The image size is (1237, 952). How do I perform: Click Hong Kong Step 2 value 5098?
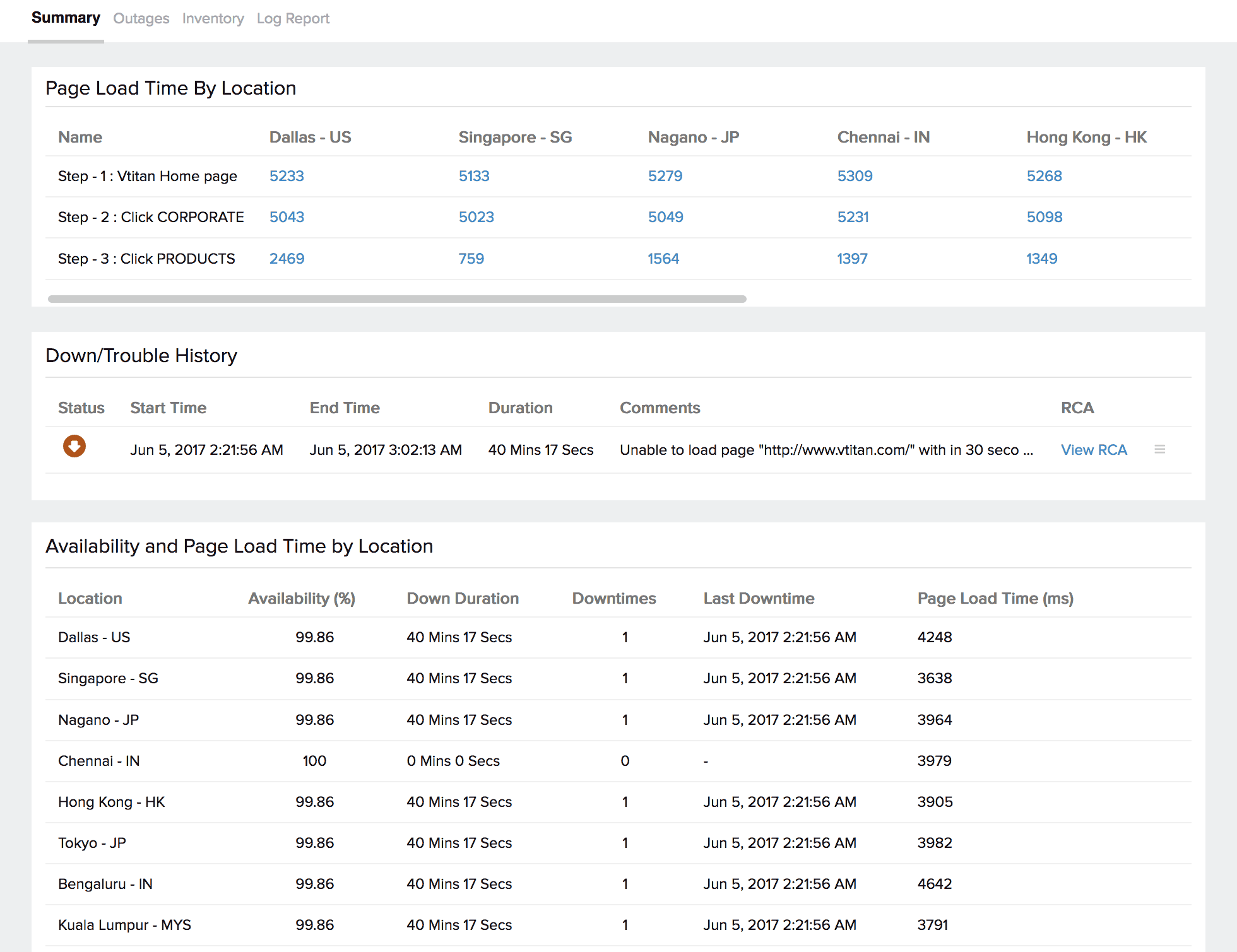click(x=1044, y=217)
